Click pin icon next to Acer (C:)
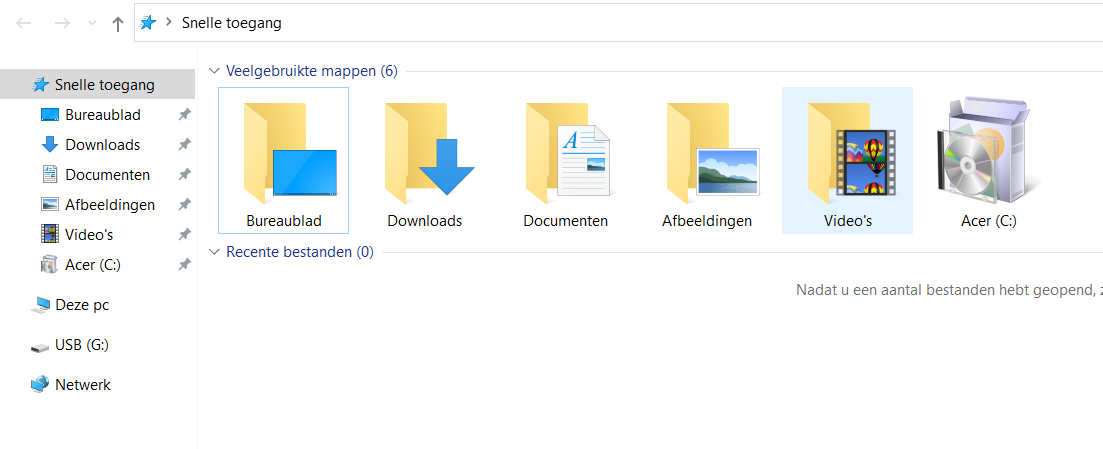 pyautogui.click(x=184, y=265)
